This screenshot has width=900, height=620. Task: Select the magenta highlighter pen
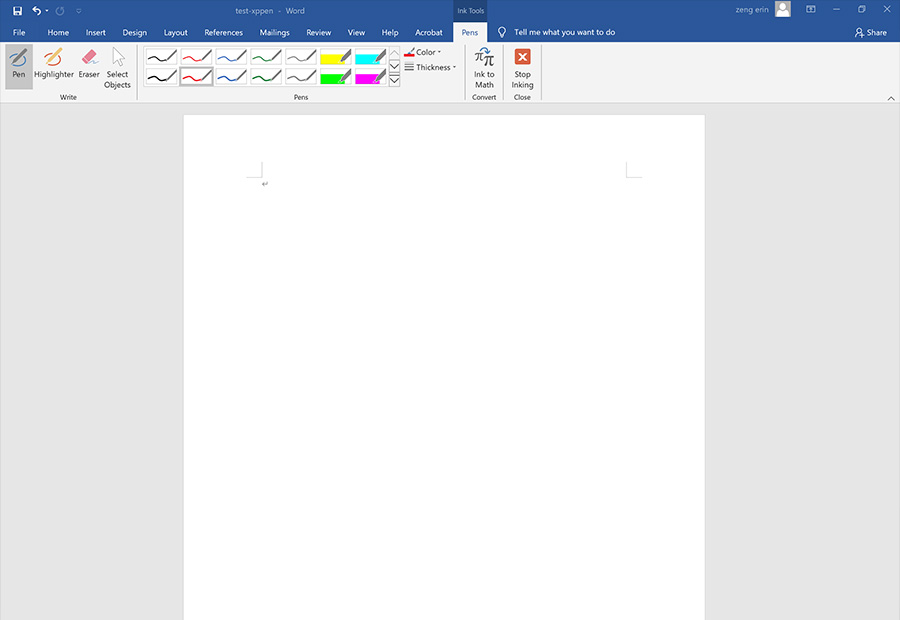[x=371, y=76]
